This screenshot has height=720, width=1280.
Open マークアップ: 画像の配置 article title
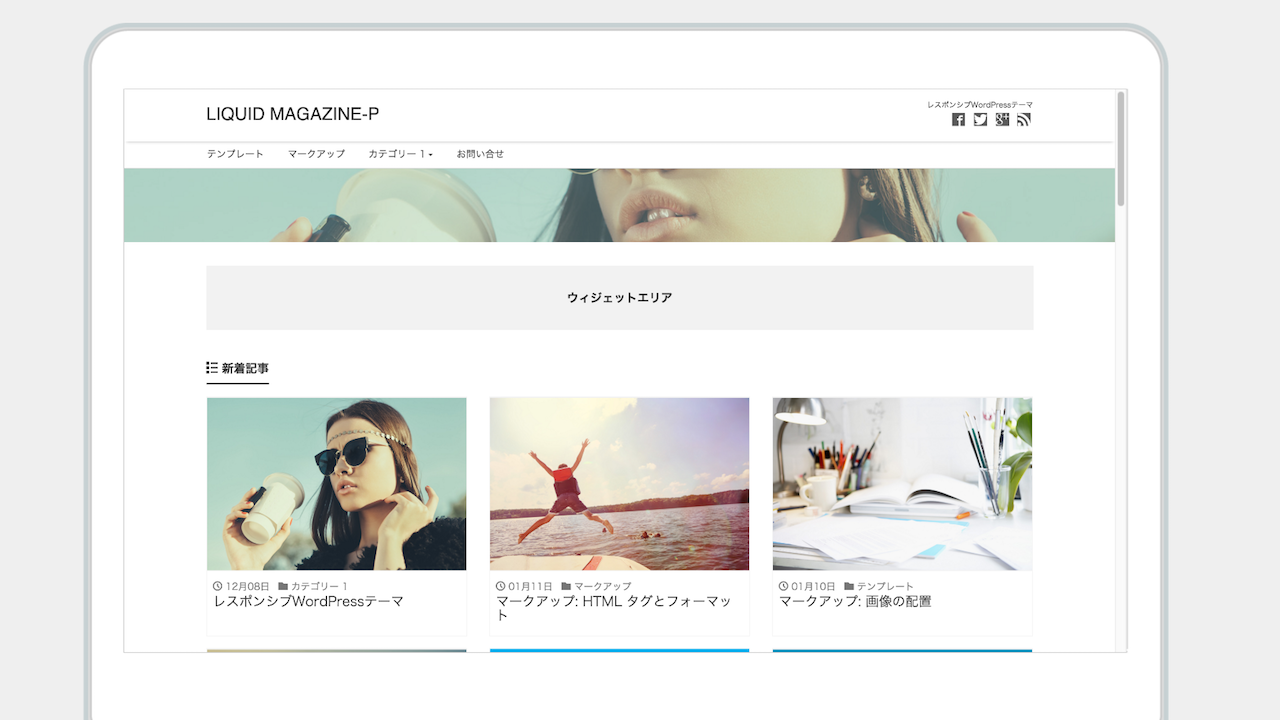pyautogui.click(x=855, y=602)
